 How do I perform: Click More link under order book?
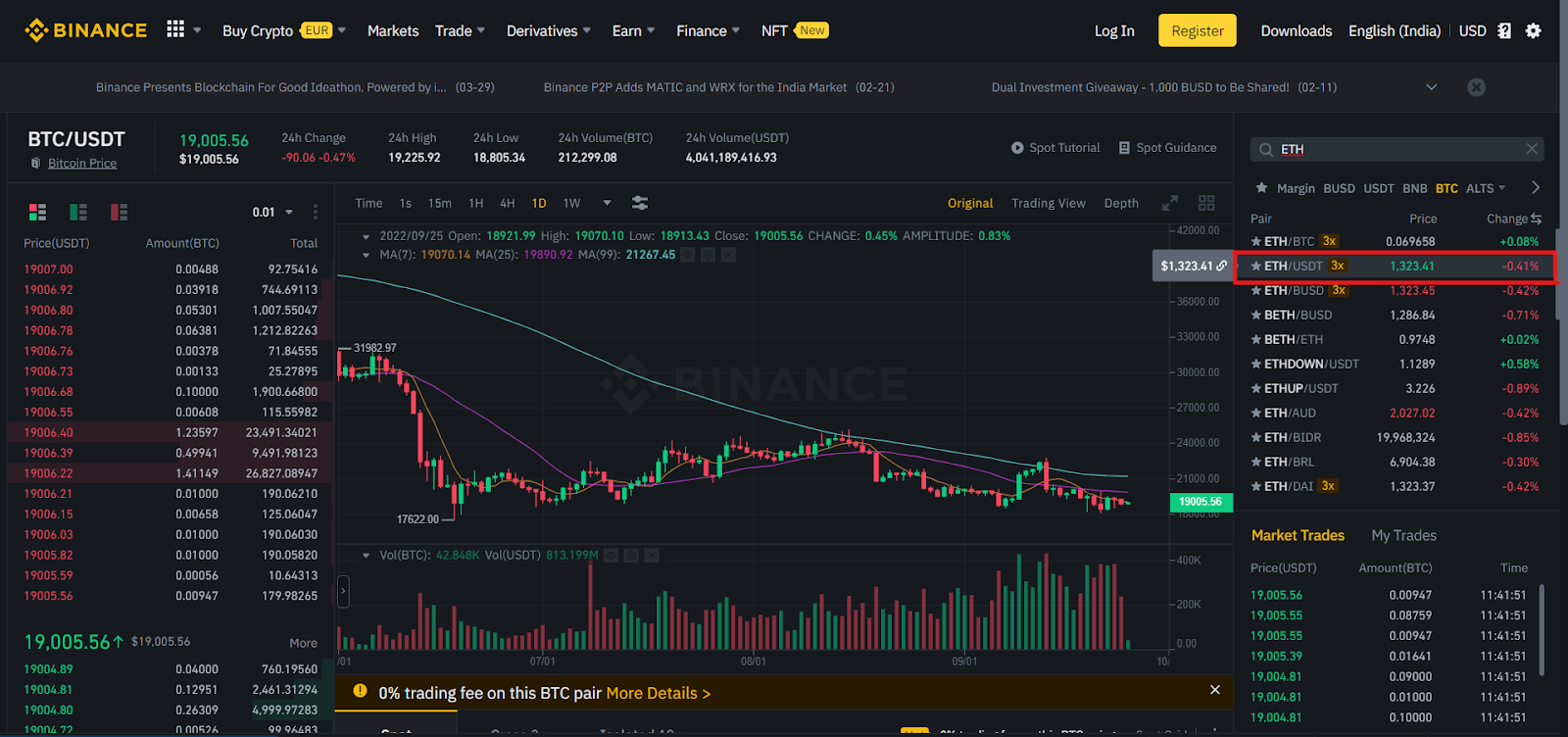(x=303, y=643)
